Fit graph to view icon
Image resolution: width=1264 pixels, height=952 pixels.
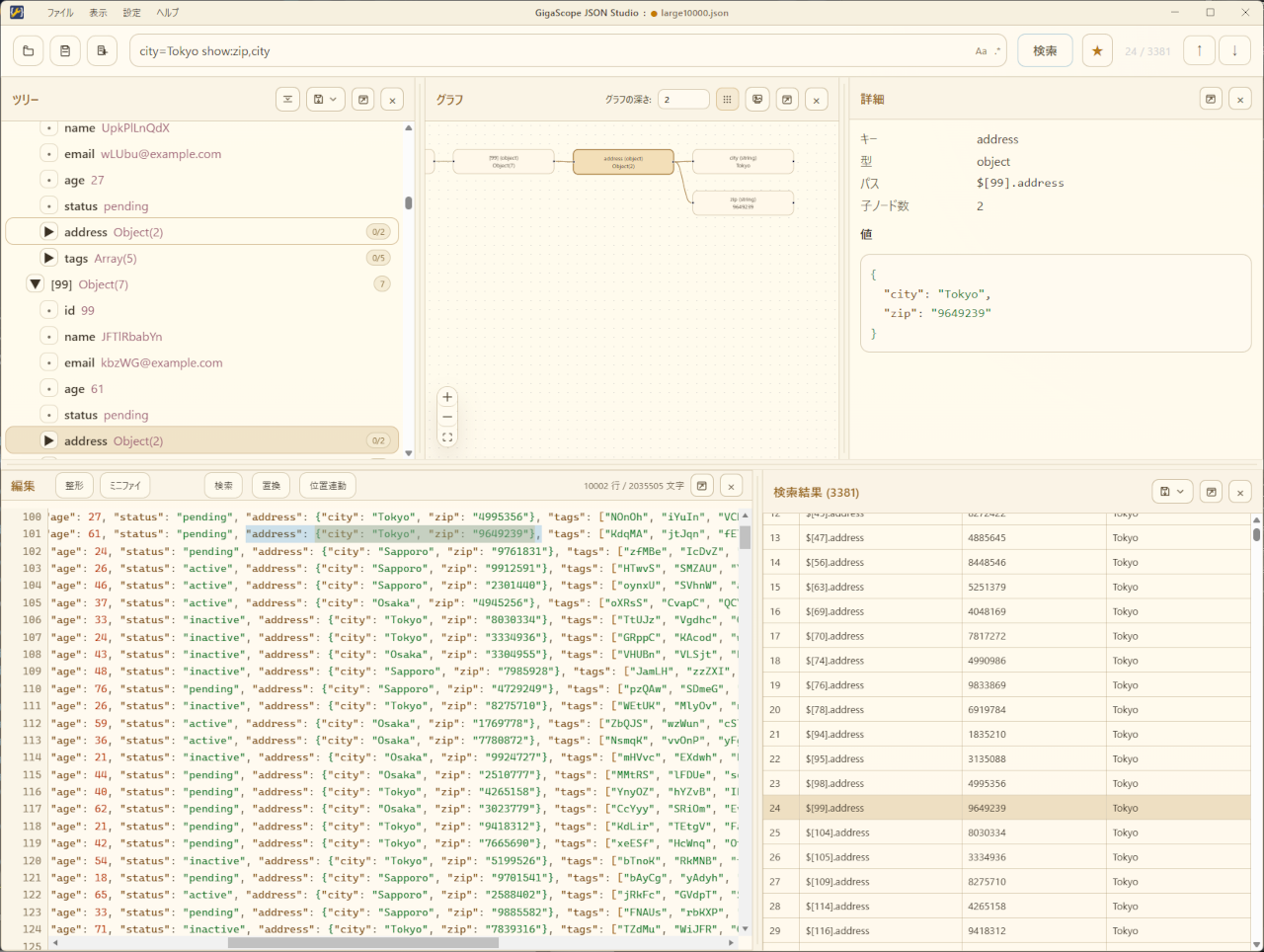click(x=447, y=436)
